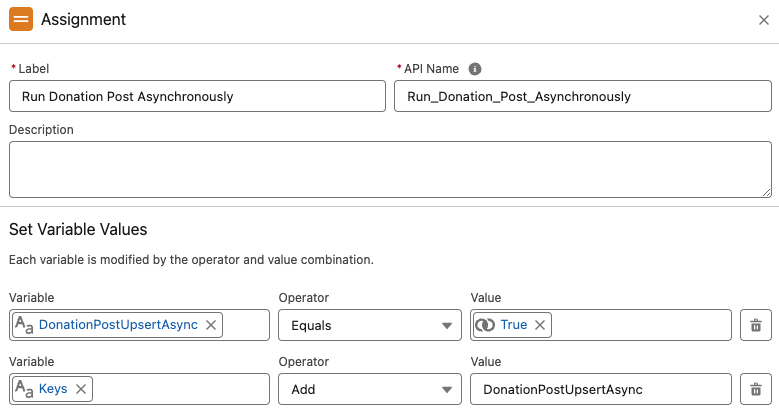Remove the True value pill

coord(540,325)
